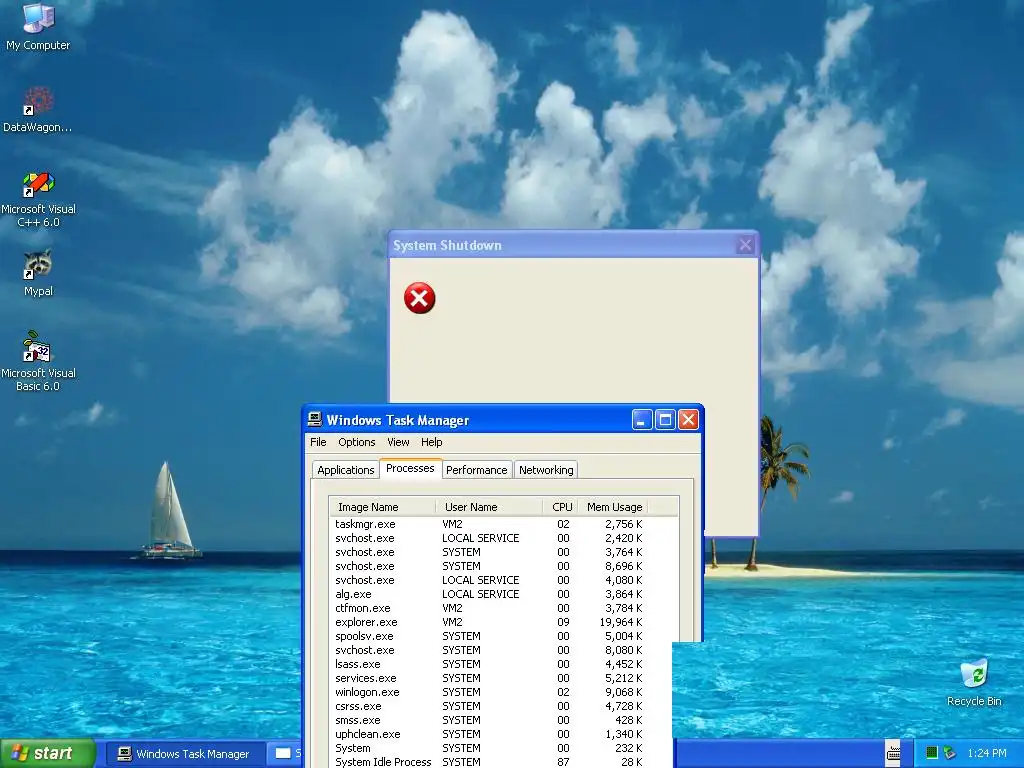
Task: Click the Windows Task Manager taskbar button
Action: point(185,754)
